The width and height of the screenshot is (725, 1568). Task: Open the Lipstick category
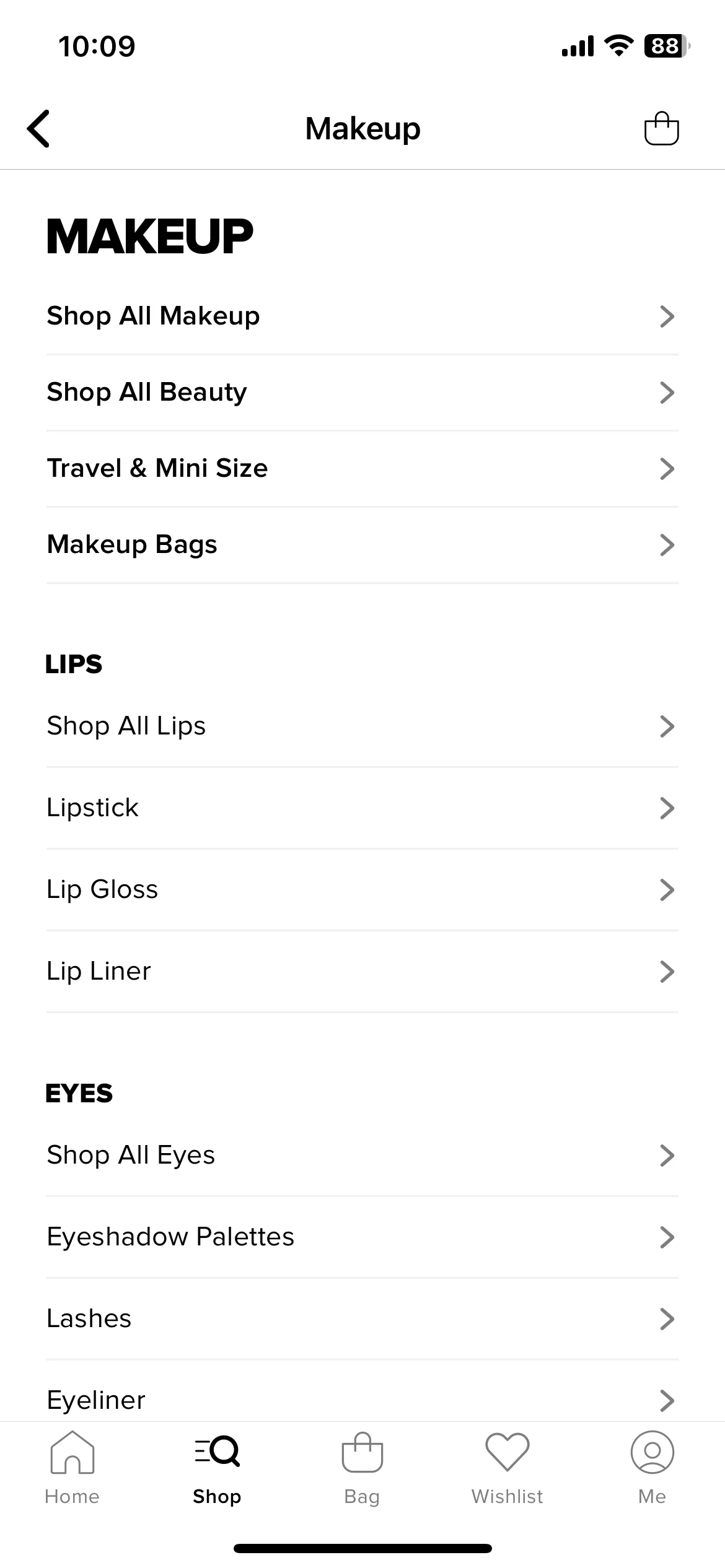click(x=362, y=808)
